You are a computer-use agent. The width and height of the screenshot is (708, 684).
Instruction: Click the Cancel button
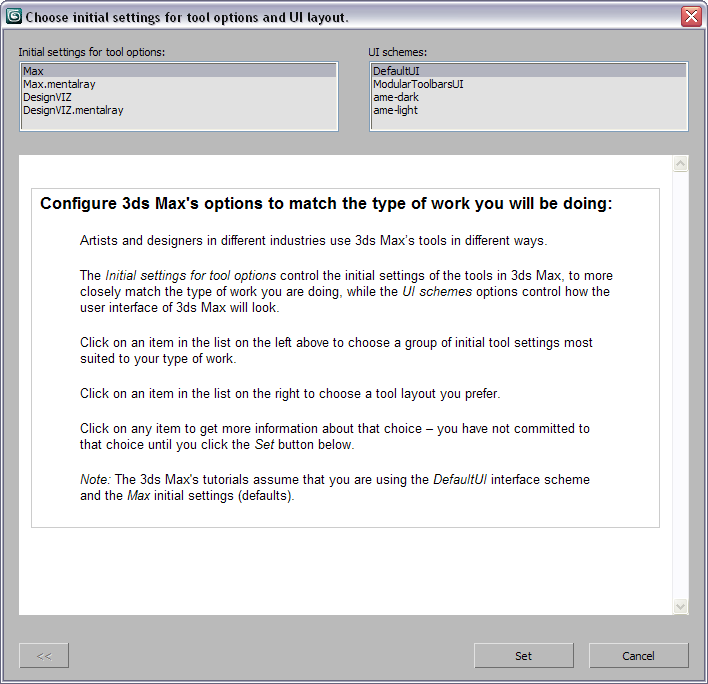(x=638, y=656)
